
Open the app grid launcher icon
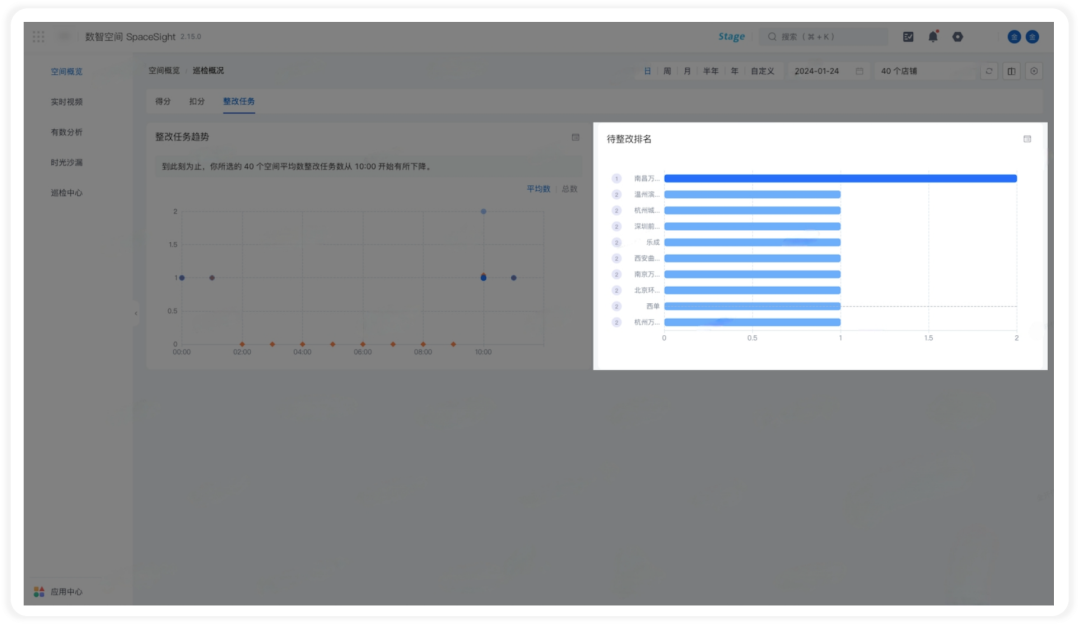click(39, 37)
